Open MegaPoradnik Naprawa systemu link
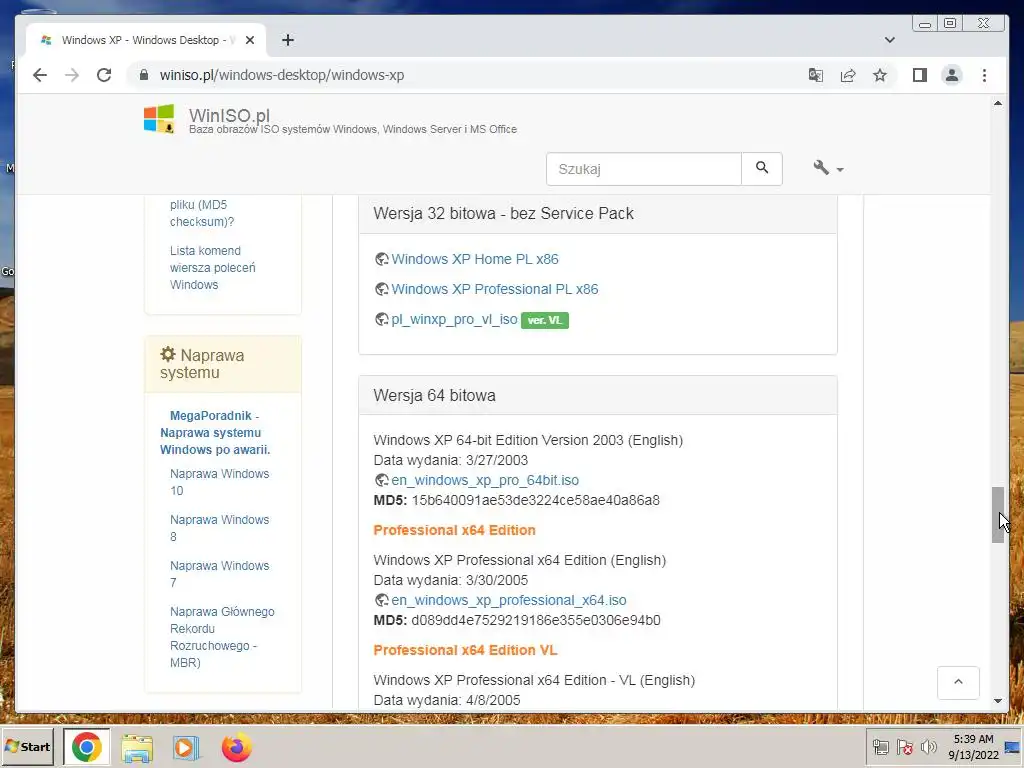The height and width of the screenshot is (768, 1024). (x=215, y=432)
